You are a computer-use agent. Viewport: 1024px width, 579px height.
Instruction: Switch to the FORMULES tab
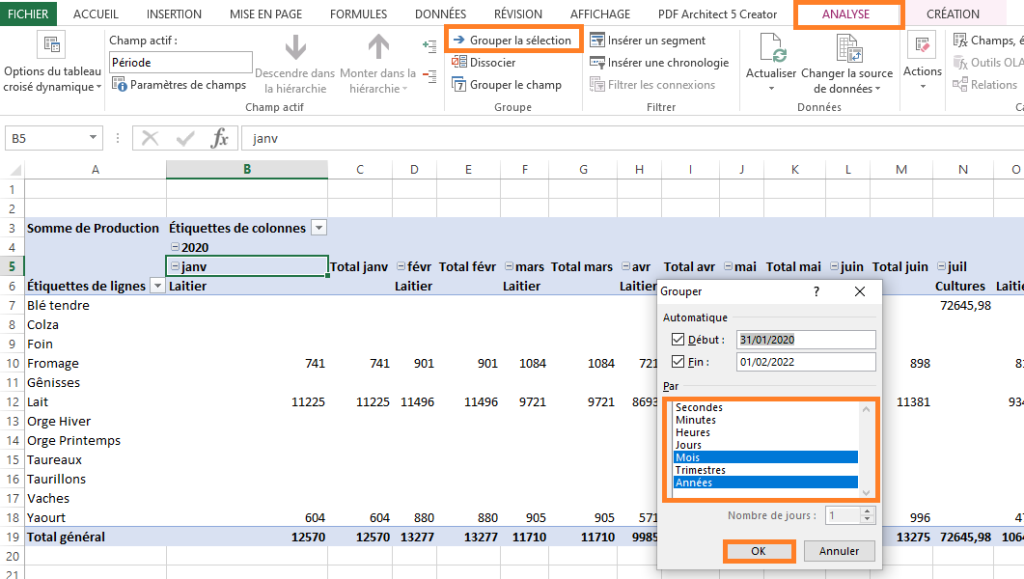tap(359, 14)
